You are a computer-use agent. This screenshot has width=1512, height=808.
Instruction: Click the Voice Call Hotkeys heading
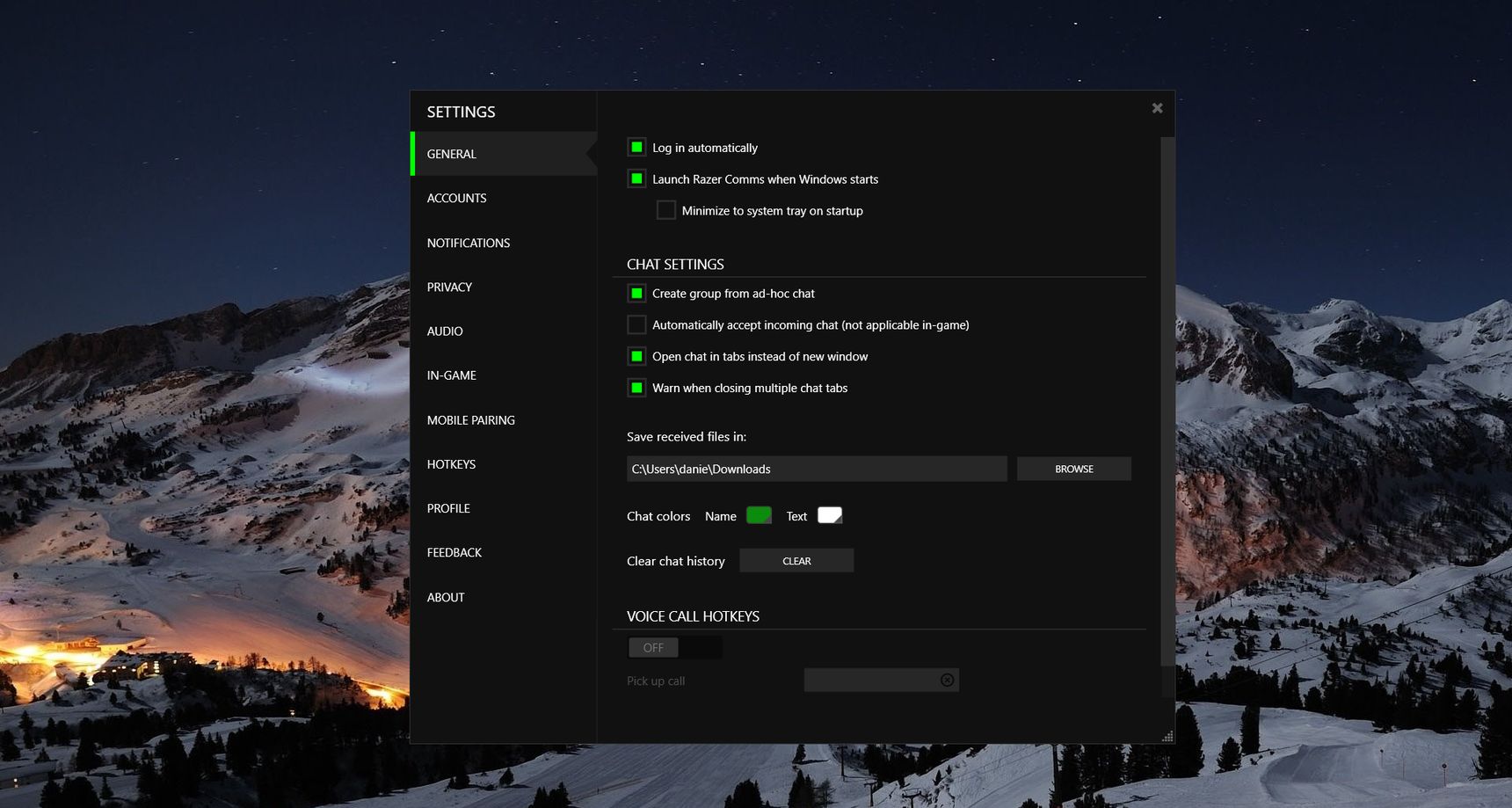(x=693, y=616)
